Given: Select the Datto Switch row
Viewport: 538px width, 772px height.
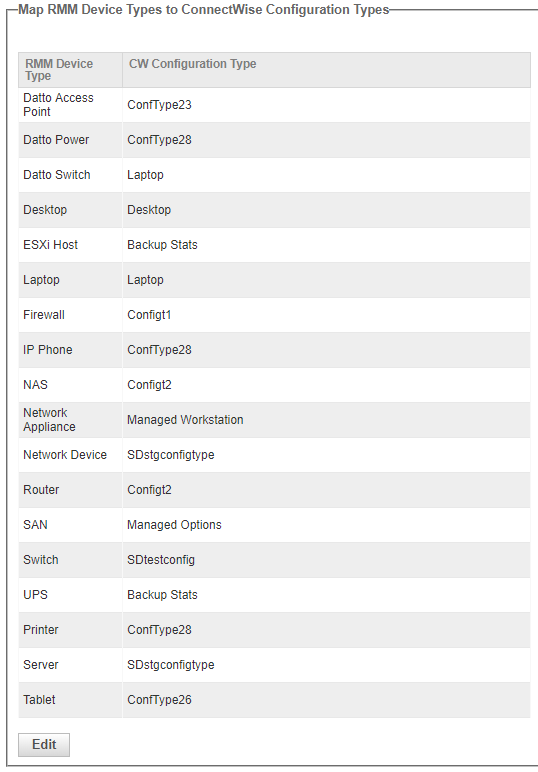Looking at the screenshot, I should (274, 175).
